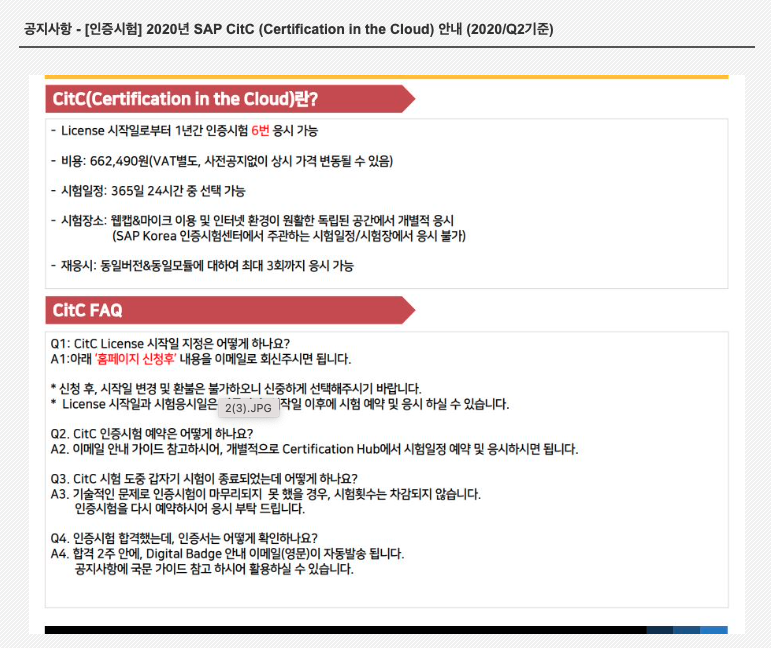Click question Q2 about 인증시험 예약
This screenshot has height=648, width=771.
coord(151,434)
